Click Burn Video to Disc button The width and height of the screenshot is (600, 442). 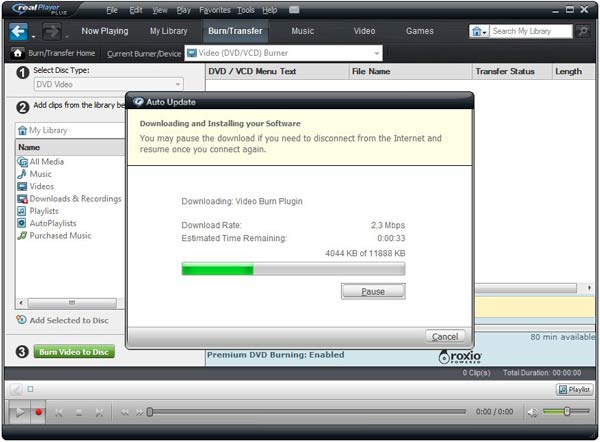pyautogui.click(x=74, y=352)
